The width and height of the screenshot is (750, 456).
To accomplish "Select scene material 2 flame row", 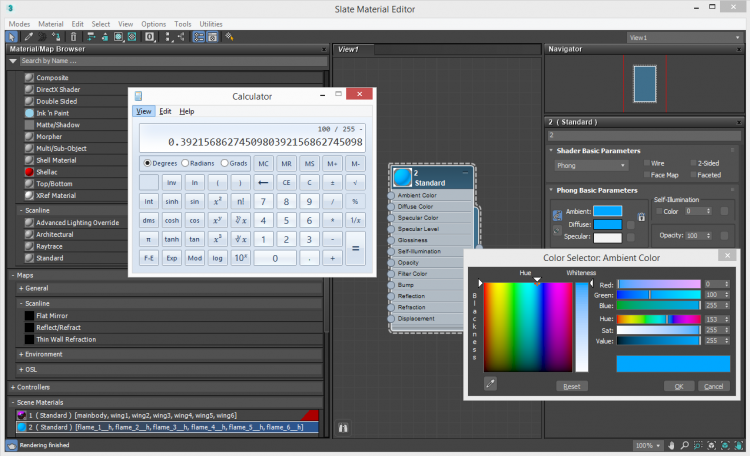I will point(167,427).
